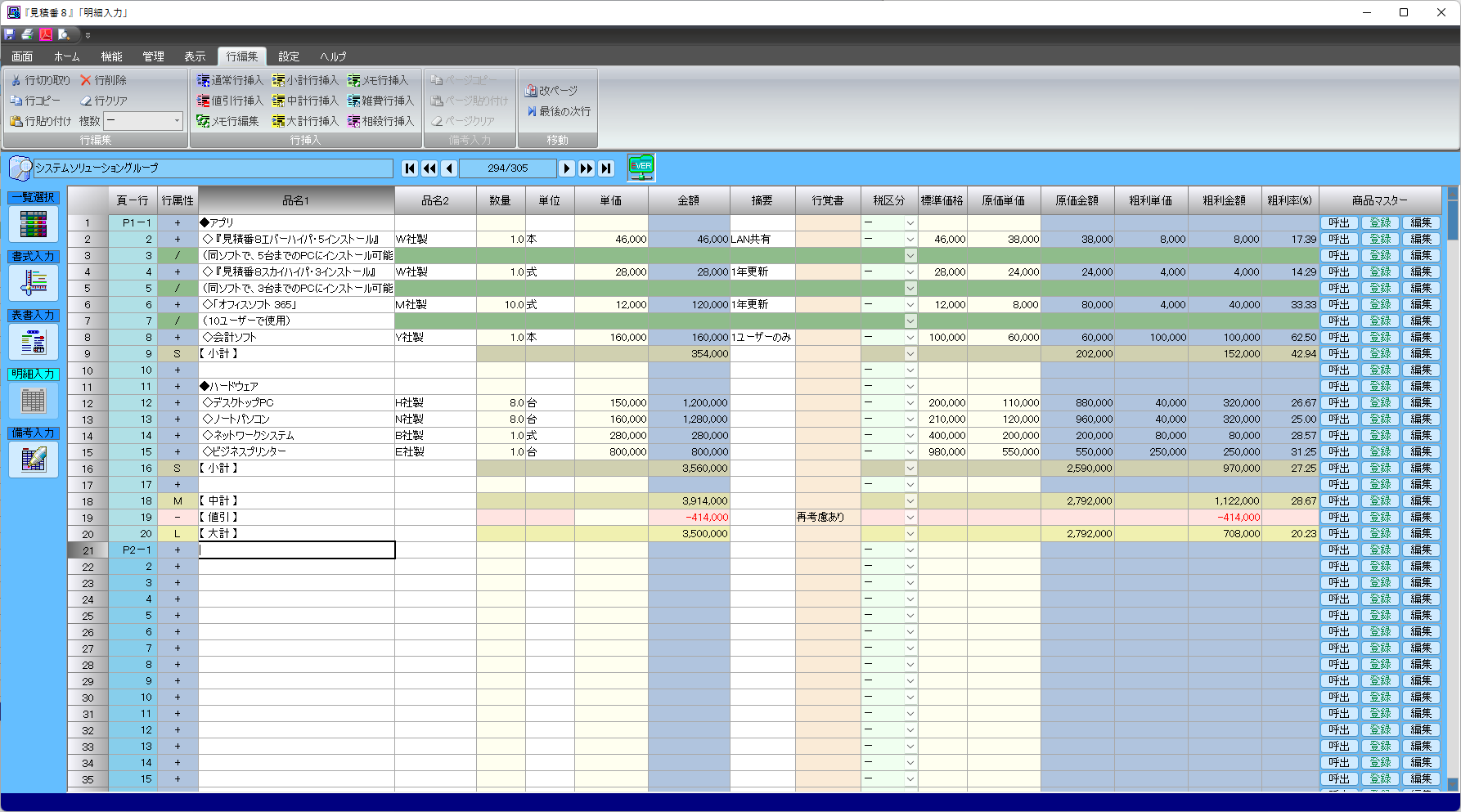1461x812 pixels.
Task: Copy the row with 行コピー
Action: 35,101
